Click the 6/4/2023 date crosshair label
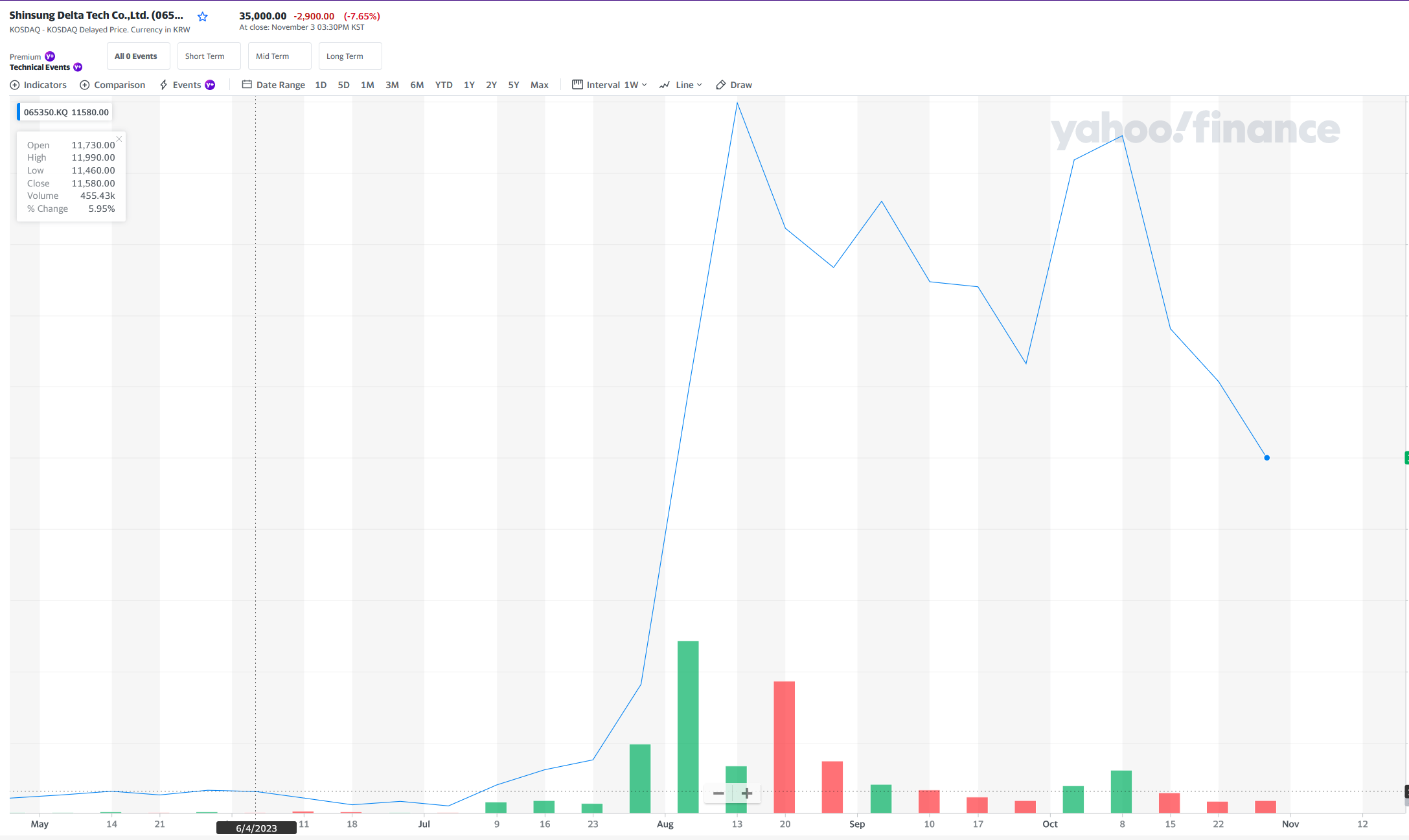Image resolution: width=1409 pixels, height=840 pixels. tap(257, 828)
